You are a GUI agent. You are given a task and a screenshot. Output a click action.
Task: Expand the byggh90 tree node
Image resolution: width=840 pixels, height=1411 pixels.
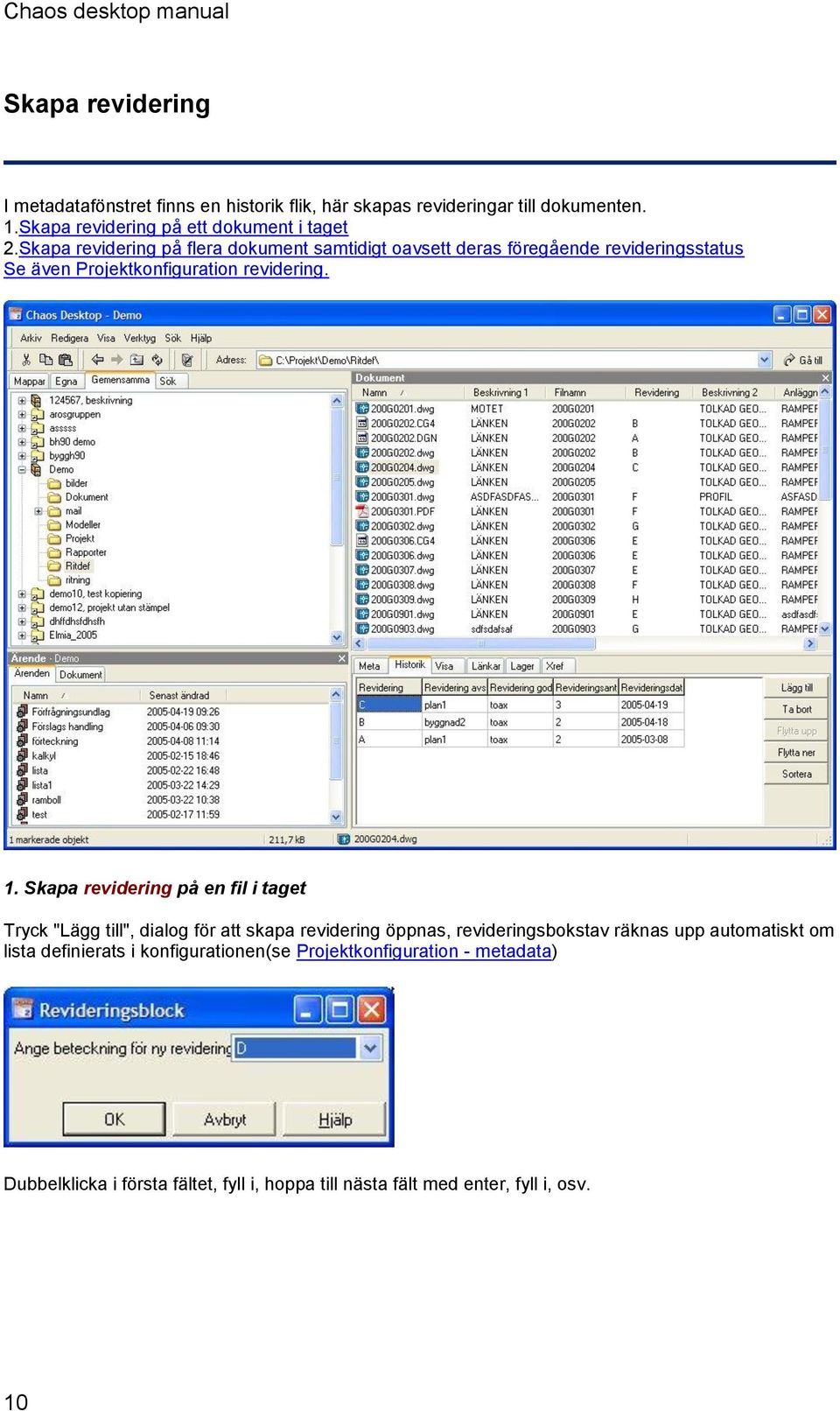22,456
